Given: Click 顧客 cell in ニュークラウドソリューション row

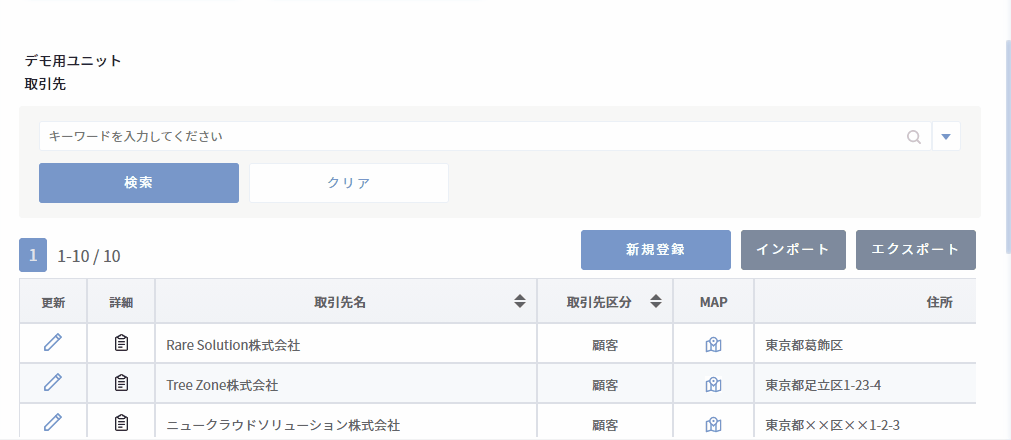Looking at the screenshot, I should tap(605, 423).
